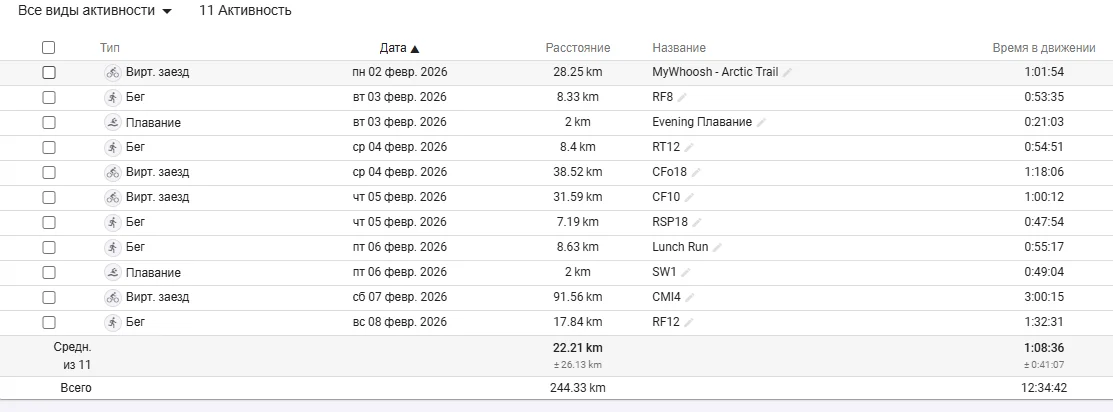Select the checkbox for the CMI4 ride
The image size is (1113, 412).
(49, 297)
